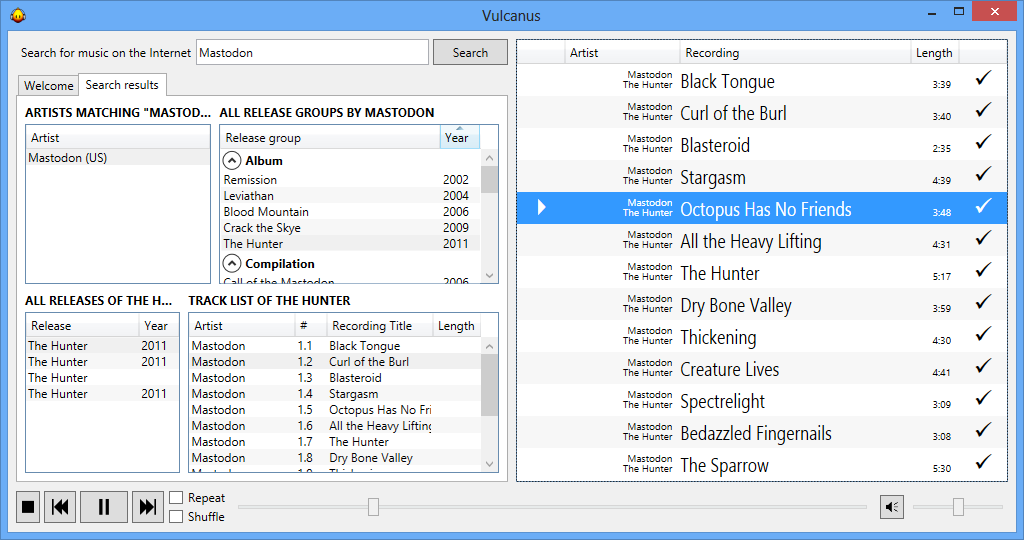Enable the Repeat checkbox
This screenshot has width=1024, height=540.
pyautogui.click(x=176, y=498)
